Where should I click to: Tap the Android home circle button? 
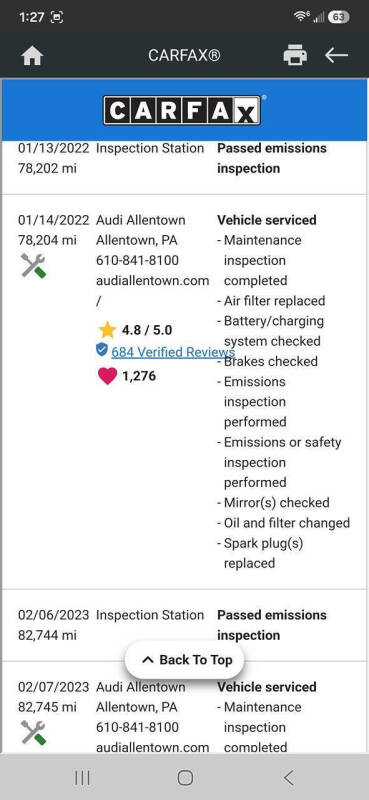point(185,778)
